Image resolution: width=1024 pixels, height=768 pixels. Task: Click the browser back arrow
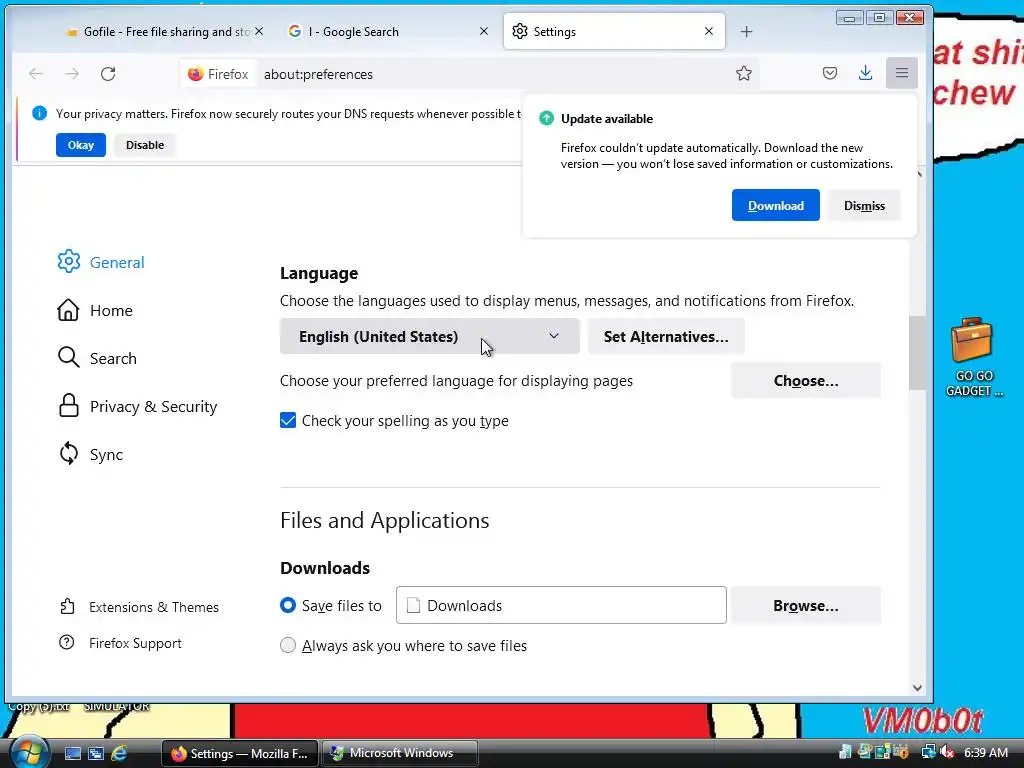pos(36,74)
